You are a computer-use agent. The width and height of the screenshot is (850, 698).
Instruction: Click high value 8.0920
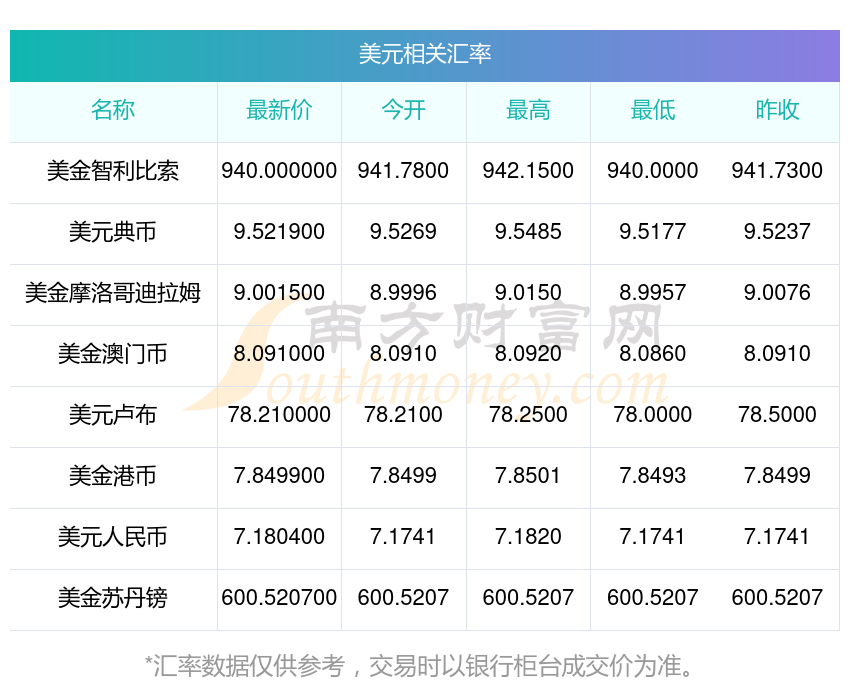[x=528, y=354]
